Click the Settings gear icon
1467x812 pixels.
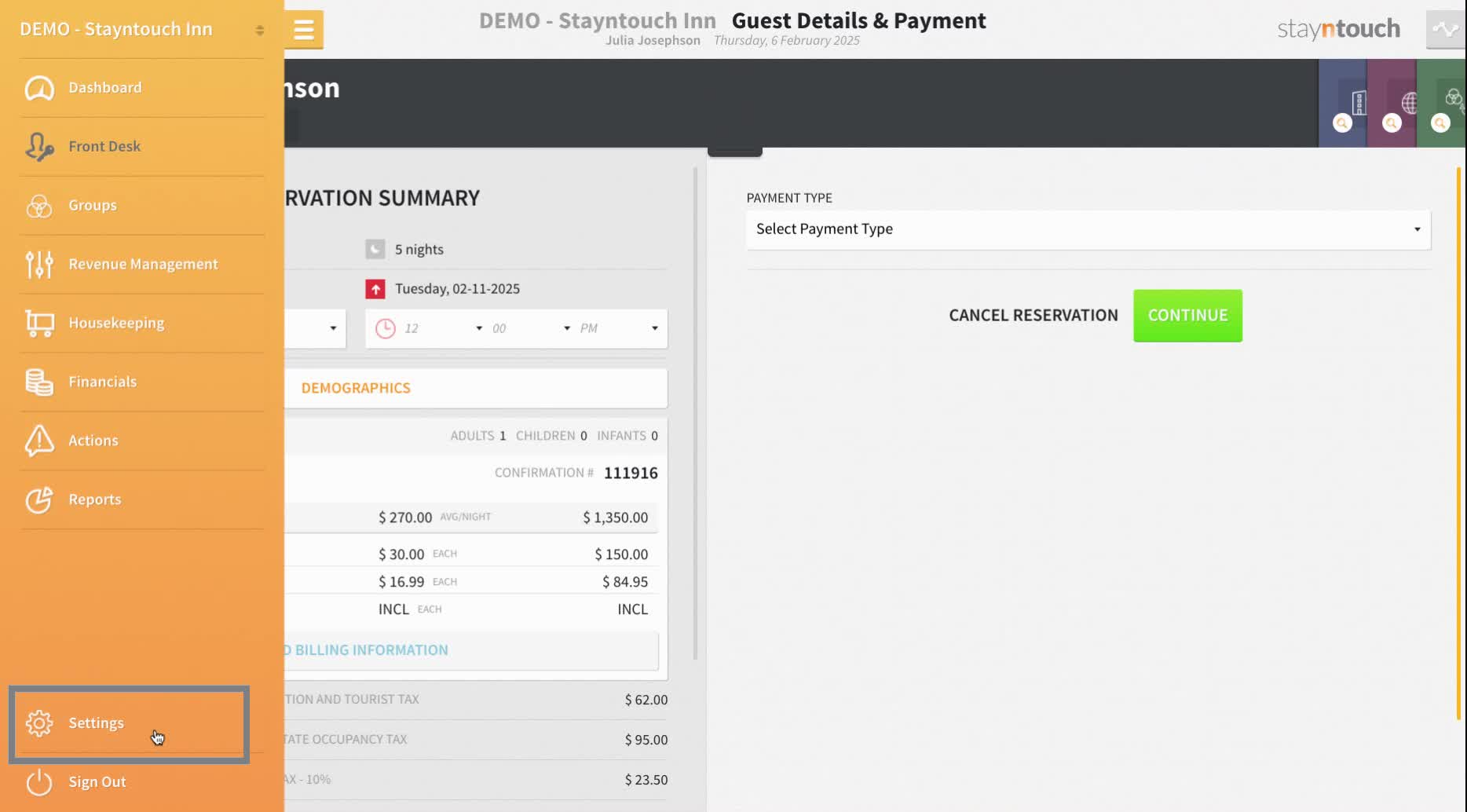click(39, 723)
